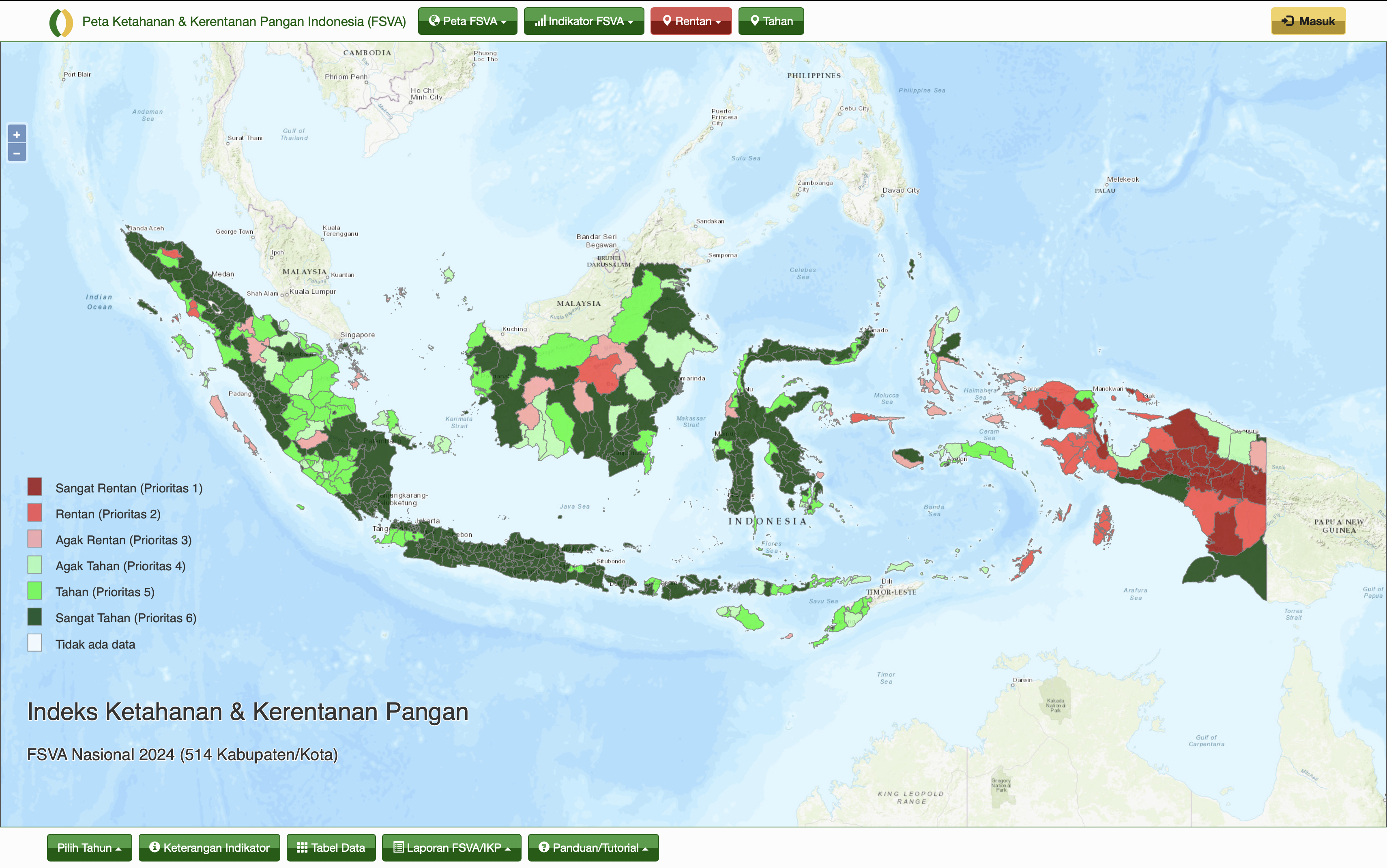Zoom out with the minus button

click(x=17, y=153)
